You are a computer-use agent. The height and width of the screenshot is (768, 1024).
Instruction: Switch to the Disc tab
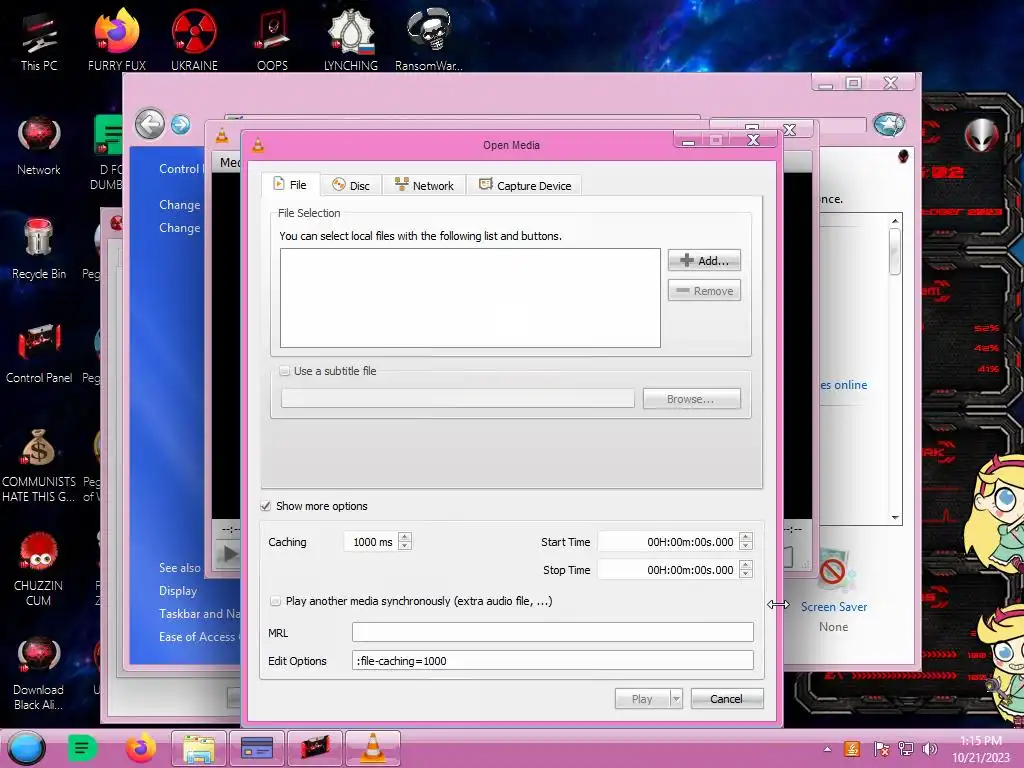click(351, 185)
